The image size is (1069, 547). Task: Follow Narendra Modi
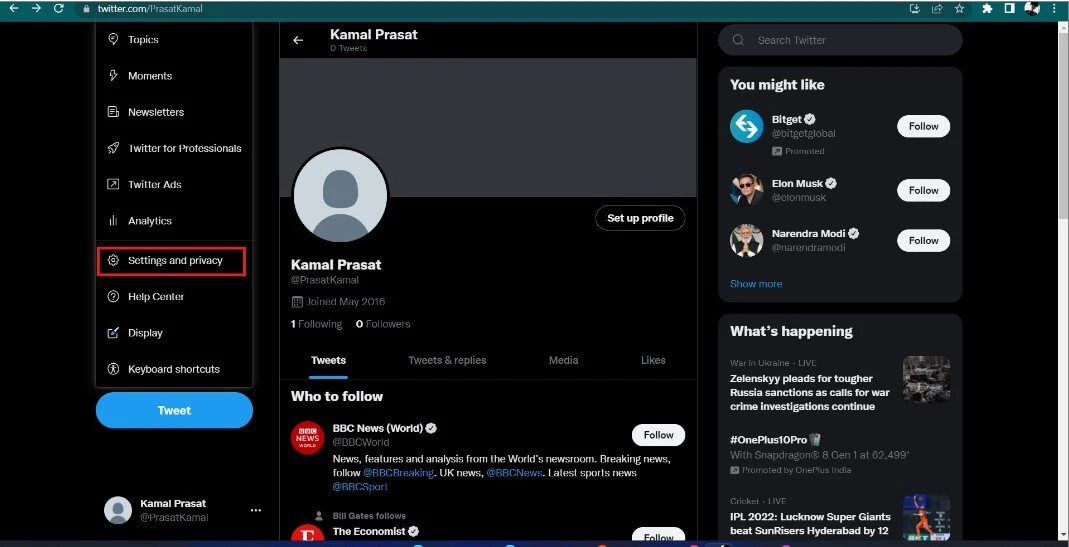pyautogui.click(x=923, y=240)
